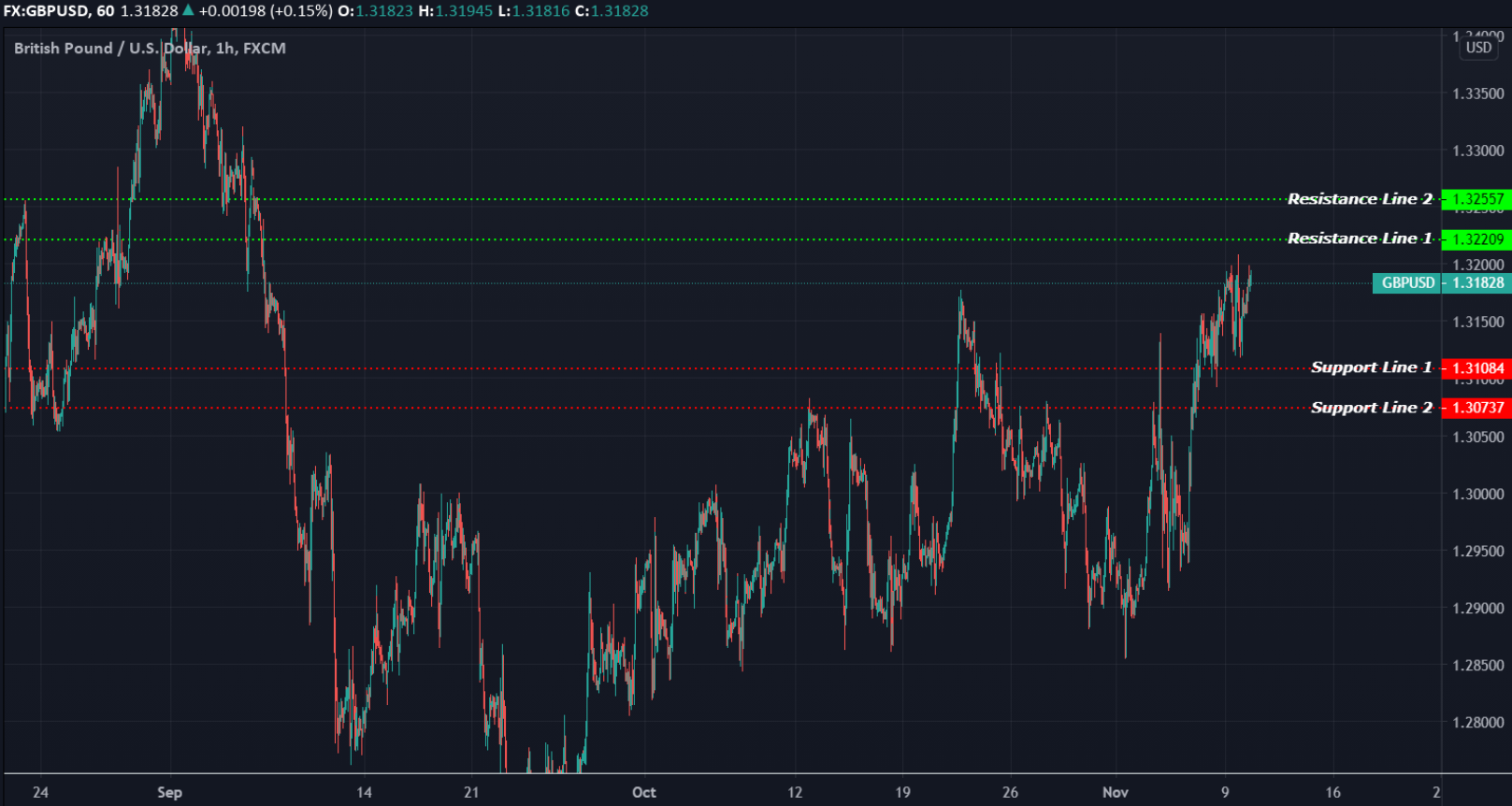
Task: Click the 26 date on time axis
Action: 1010,792
